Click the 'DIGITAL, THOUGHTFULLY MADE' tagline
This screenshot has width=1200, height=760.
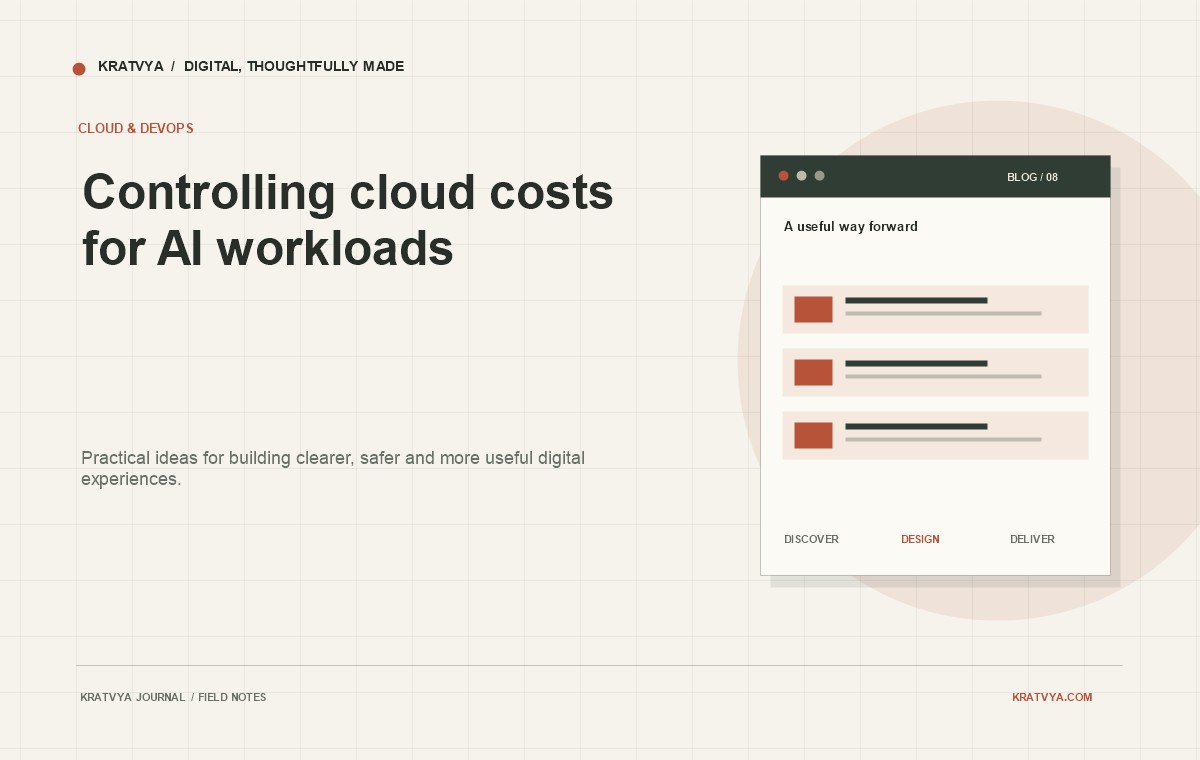pyautogui.click(x=294, y=67)
